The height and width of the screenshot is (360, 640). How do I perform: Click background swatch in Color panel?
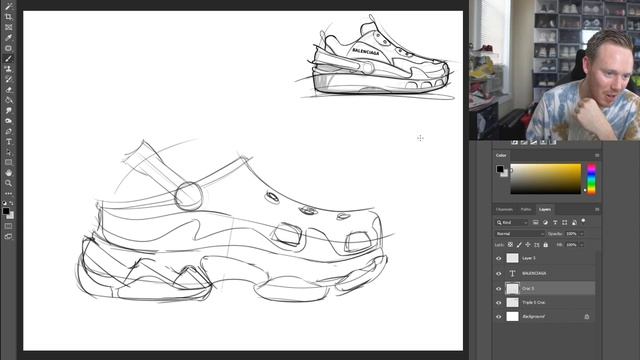point(505,174)
